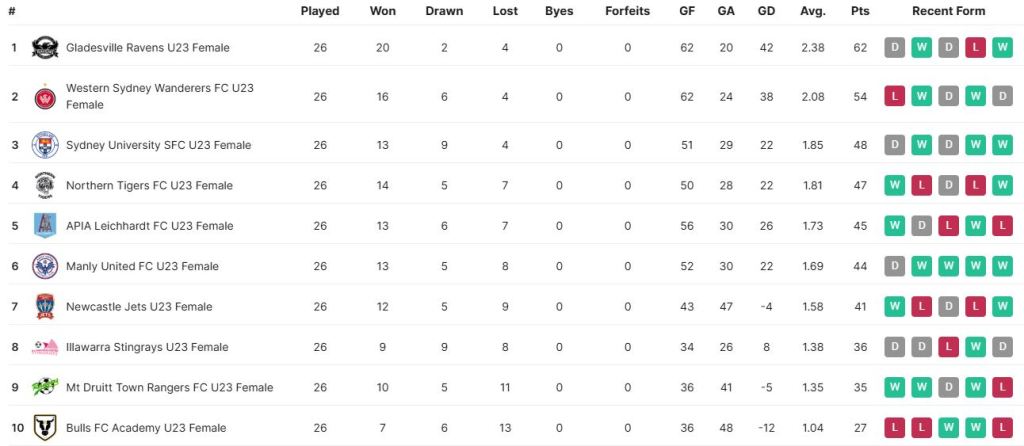
Task: Click the GD column header
Action: (x=767, y=11)
